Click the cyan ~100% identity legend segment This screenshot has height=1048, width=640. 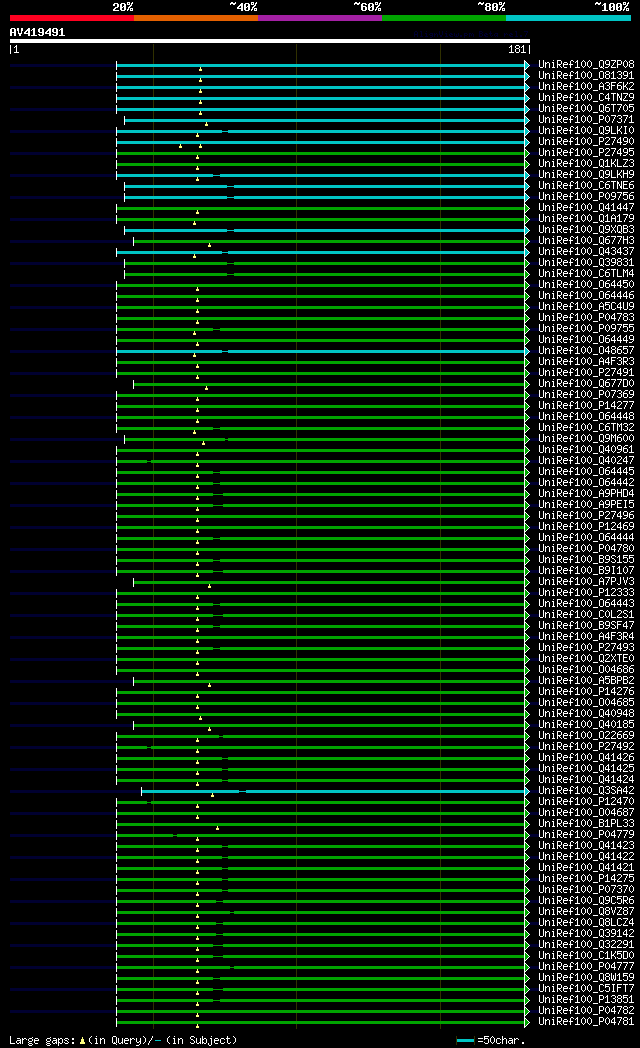[569, 18]
